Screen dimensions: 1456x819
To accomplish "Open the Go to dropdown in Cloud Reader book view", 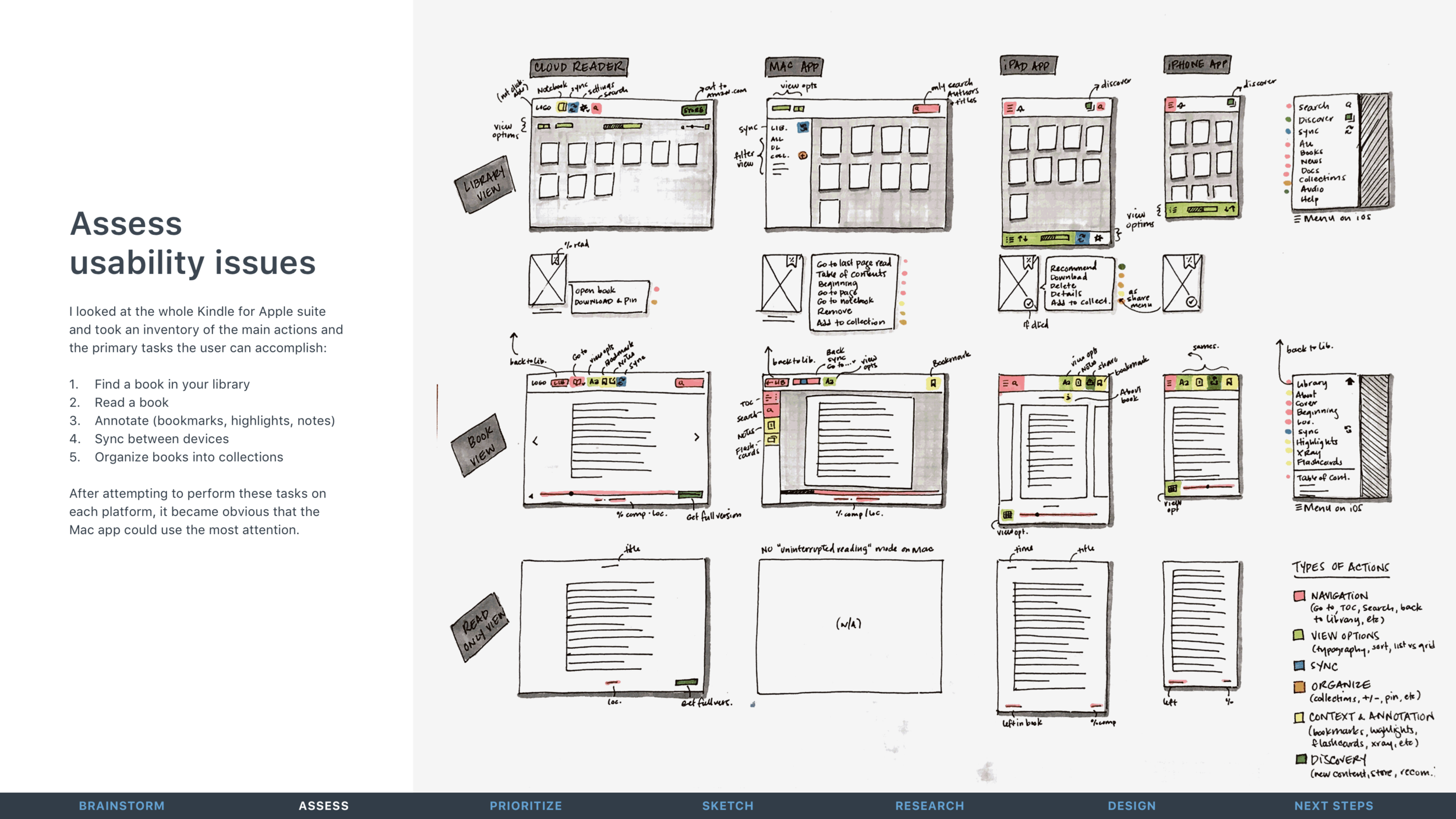I will pos(578,382).
